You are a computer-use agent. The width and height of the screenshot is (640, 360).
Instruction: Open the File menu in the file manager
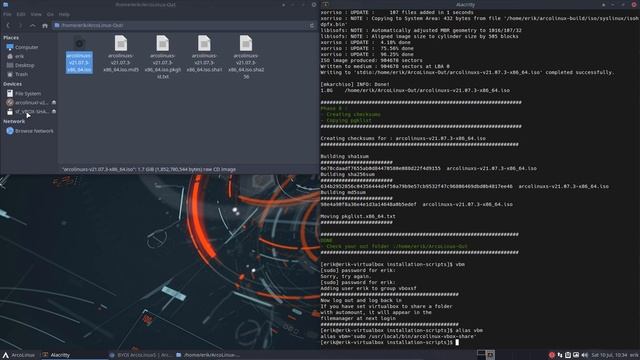tap(7, 14)
